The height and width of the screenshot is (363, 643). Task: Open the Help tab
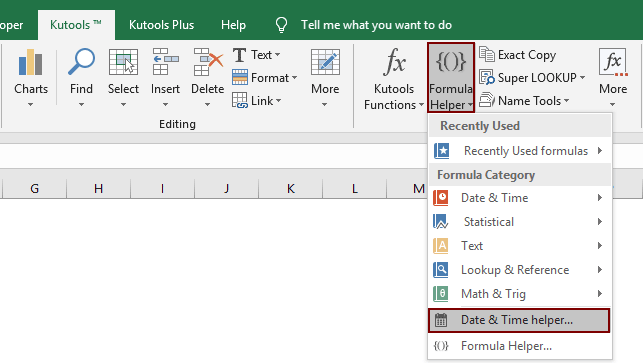pyautogui.click(x=233, y=25)
